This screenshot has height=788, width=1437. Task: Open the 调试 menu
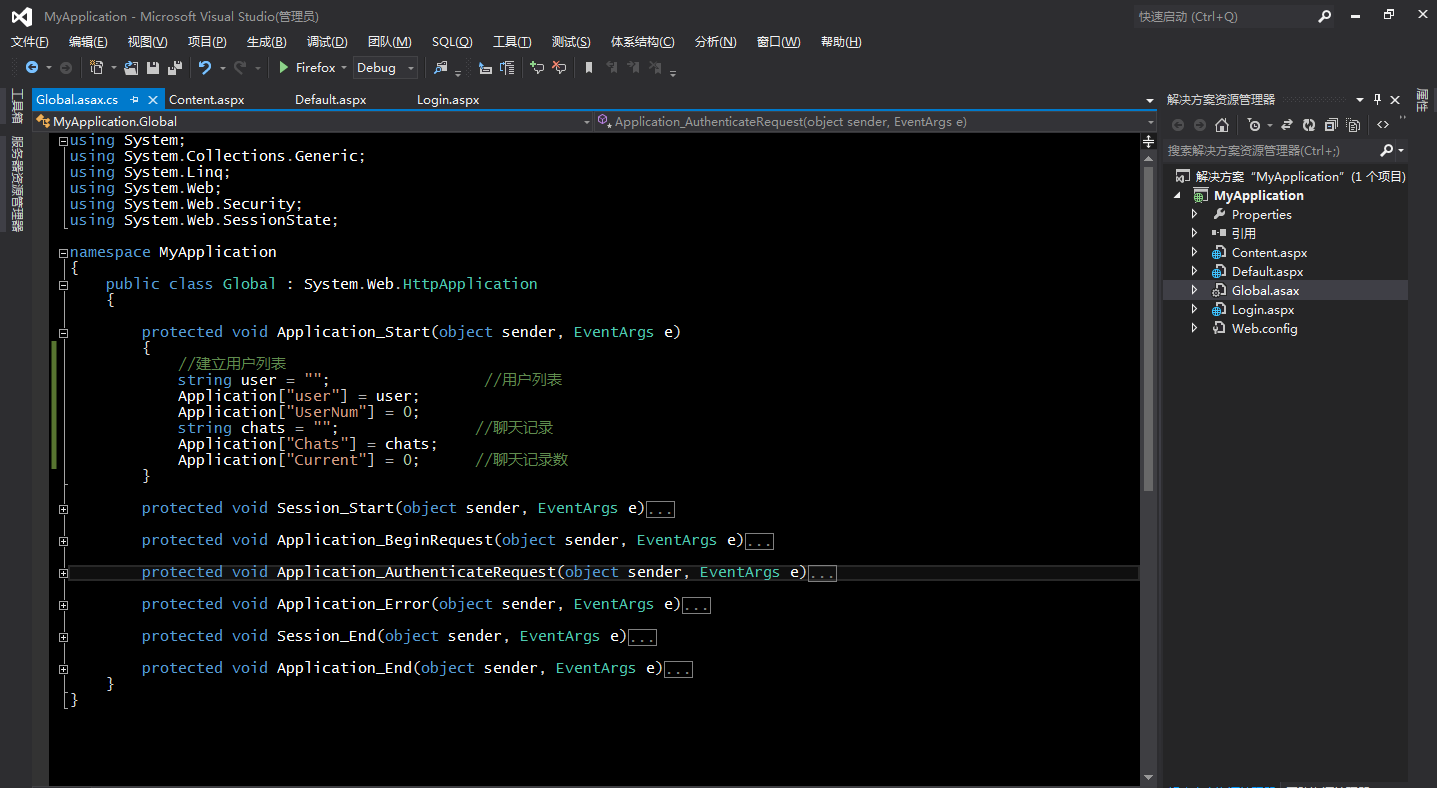(326, 41)
